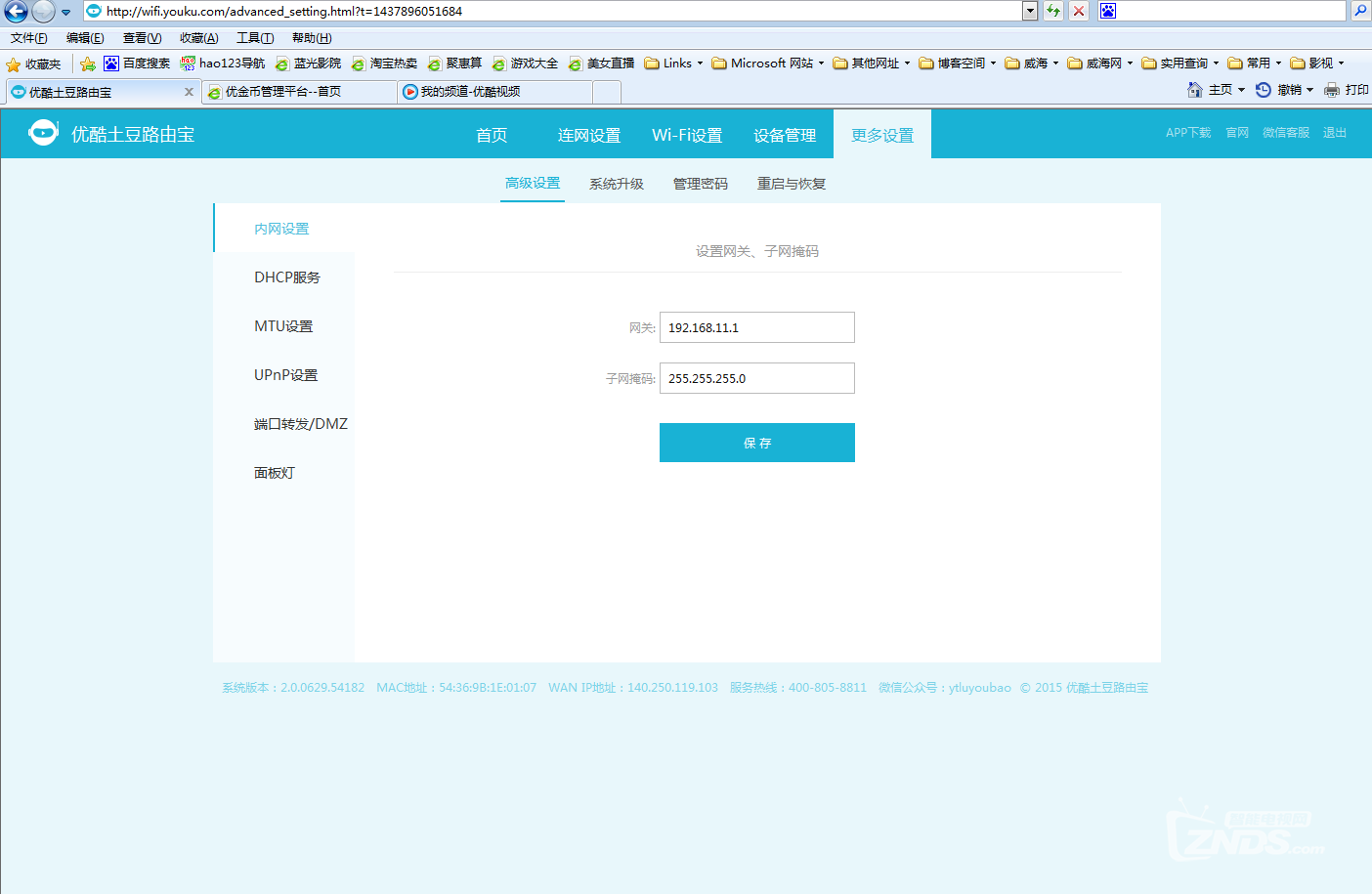Screen dimensions: 1372x894
Task: Open the 聚惠算 bookmark
Action: pyautogui.click(x=454, y=64)
